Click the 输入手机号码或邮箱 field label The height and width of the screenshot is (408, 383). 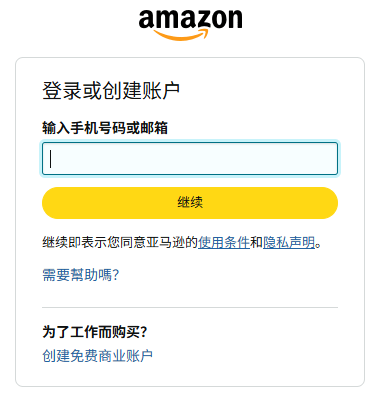point(105,128)
